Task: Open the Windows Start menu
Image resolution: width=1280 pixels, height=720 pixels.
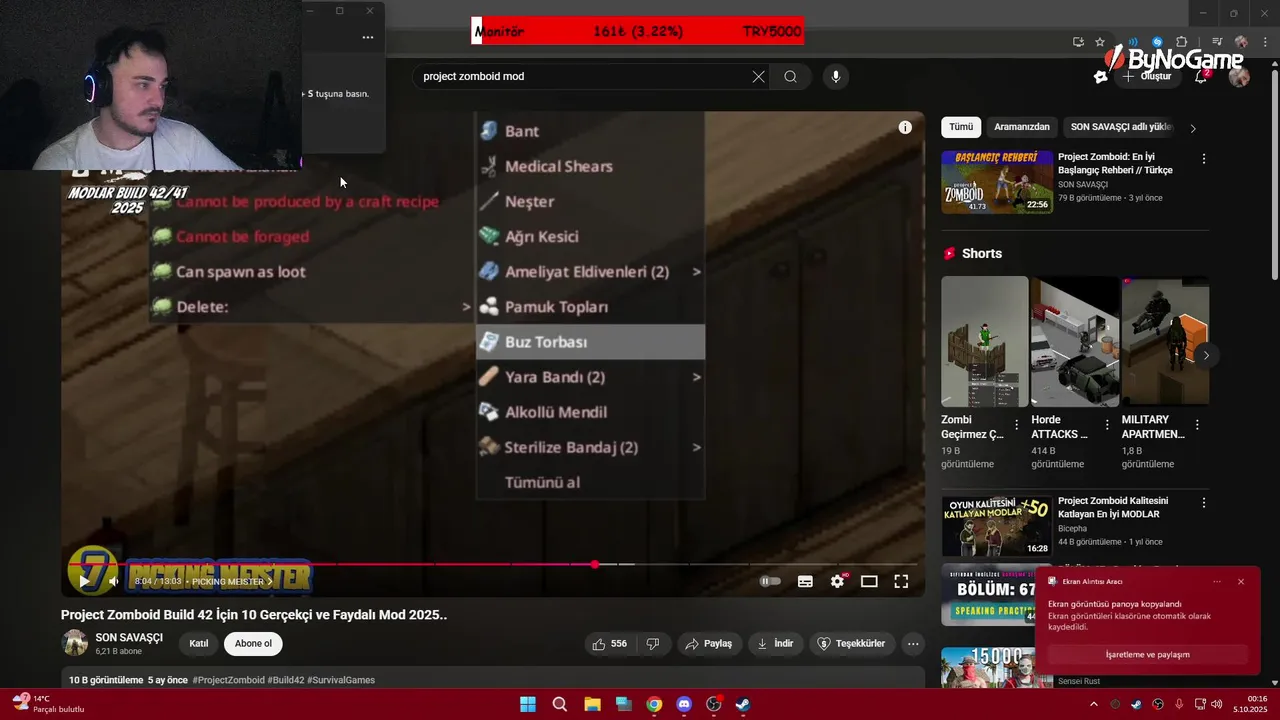Action: click(x=528, y=704)
